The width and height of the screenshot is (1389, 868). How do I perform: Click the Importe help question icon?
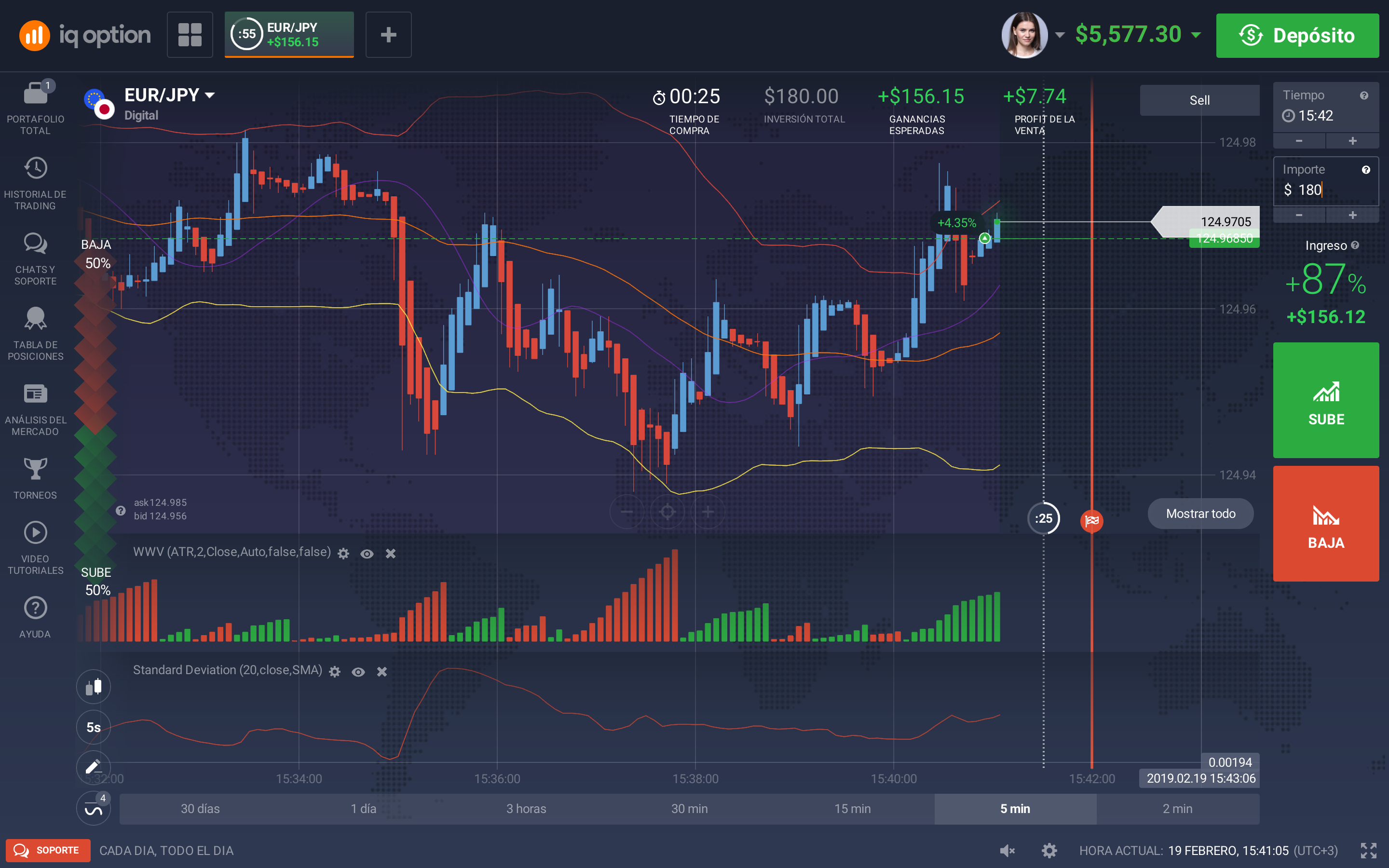1366,169
